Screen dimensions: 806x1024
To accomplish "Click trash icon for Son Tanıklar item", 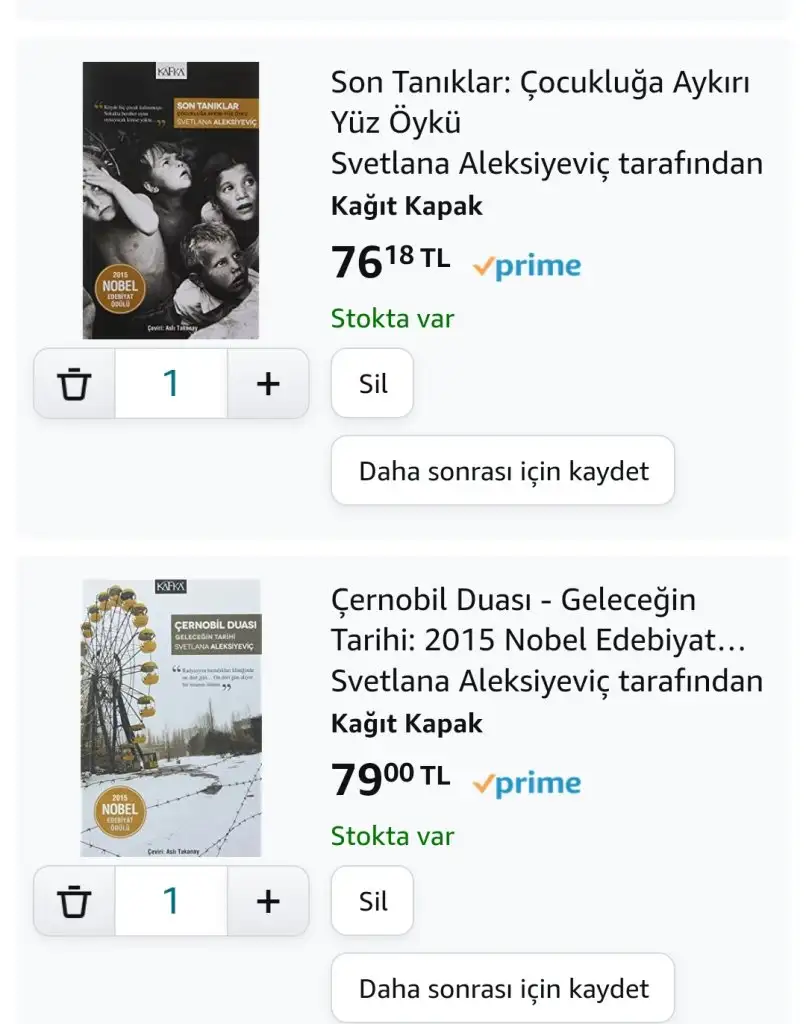I will point(74,383).
